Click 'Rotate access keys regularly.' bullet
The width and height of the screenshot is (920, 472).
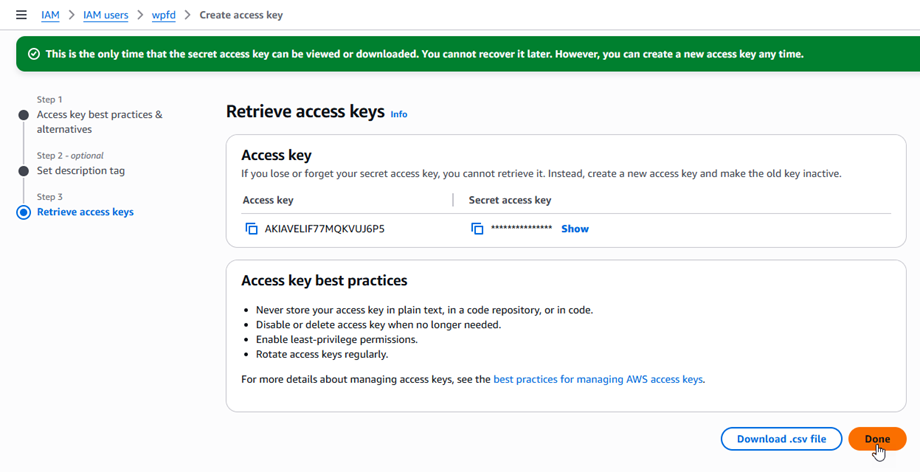[x=322, y=355]
